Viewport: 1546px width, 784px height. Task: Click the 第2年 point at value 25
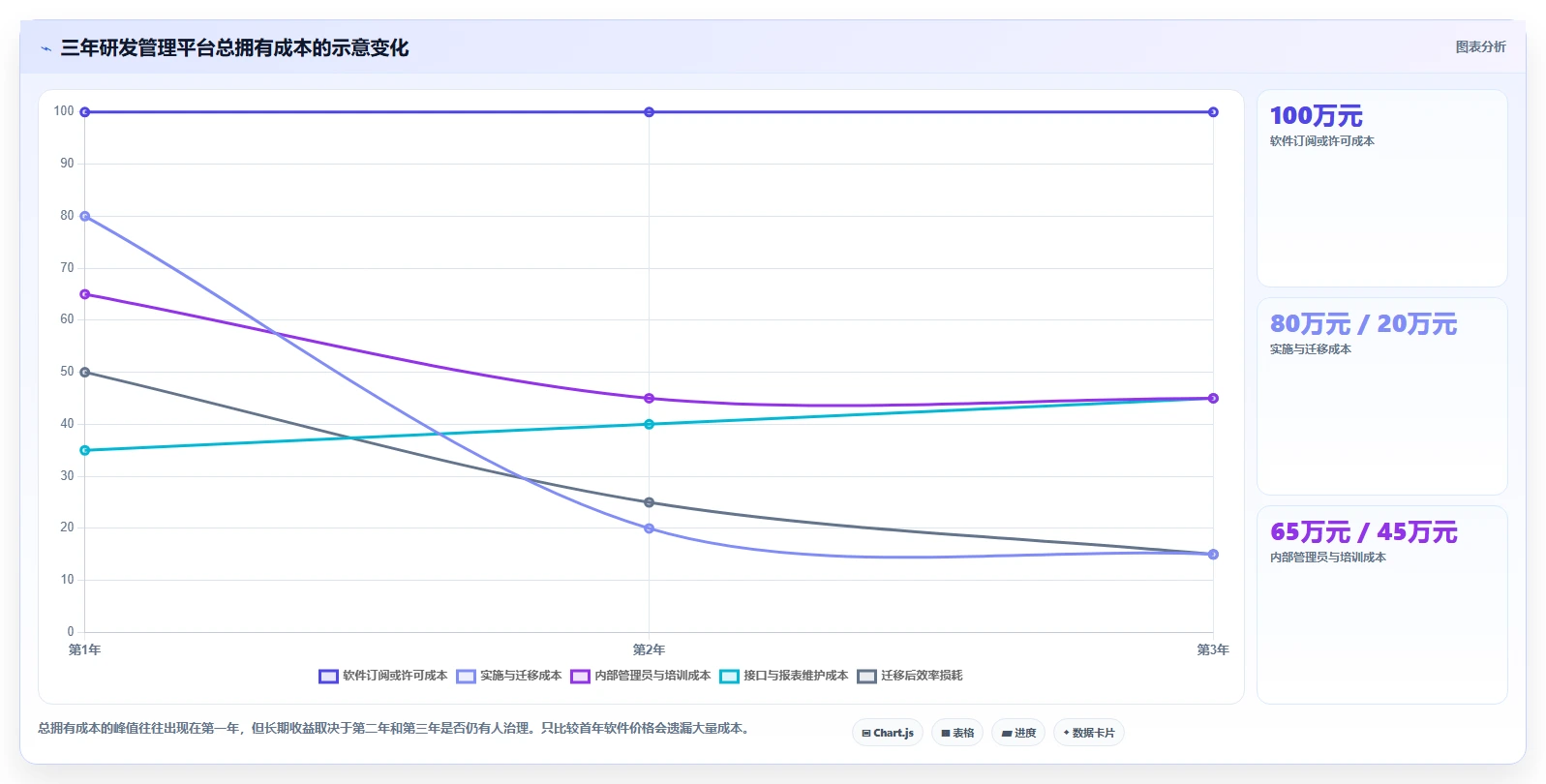[649, 502]
